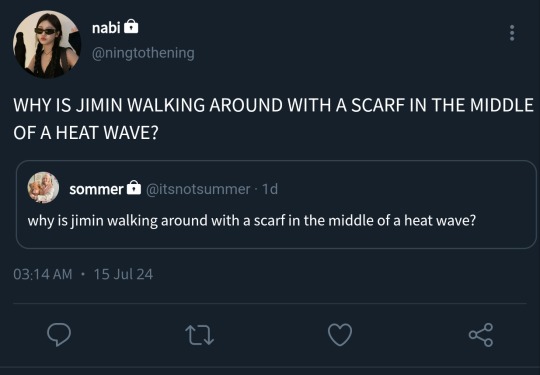The height and width of the screenshot is (375, 540).
Task: Select the uppercase JIMIN tweet text
Action: pyautogui.click(x=273, y=119)
